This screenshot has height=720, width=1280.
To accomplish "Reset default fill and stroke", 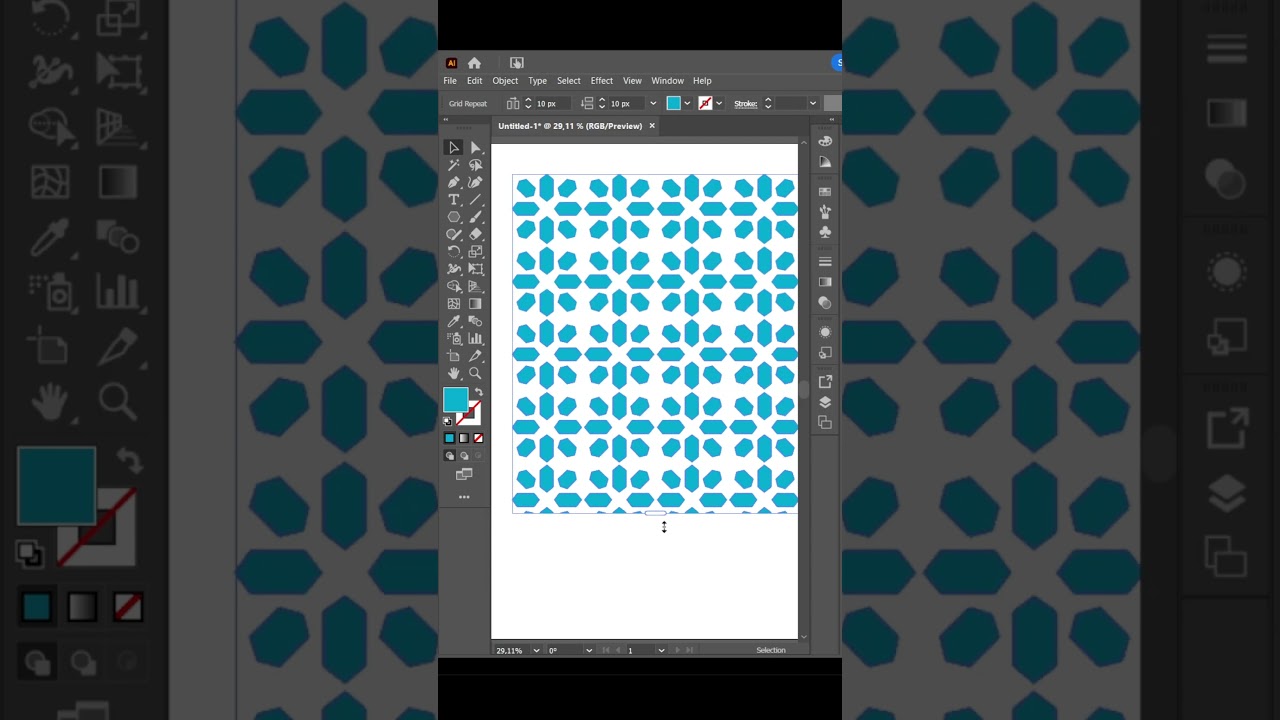I will pos(448,421).
